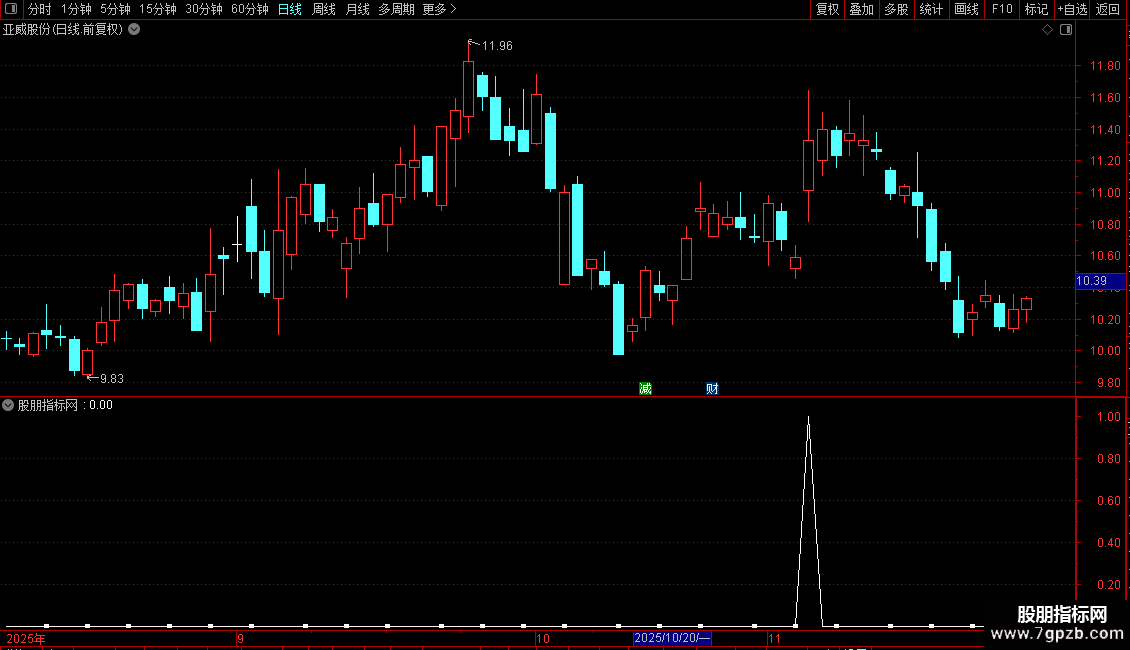Click the 亚威股份(日线.前复权) chart title
Viewport: 1130px width, 650px height.
[63, 30]
